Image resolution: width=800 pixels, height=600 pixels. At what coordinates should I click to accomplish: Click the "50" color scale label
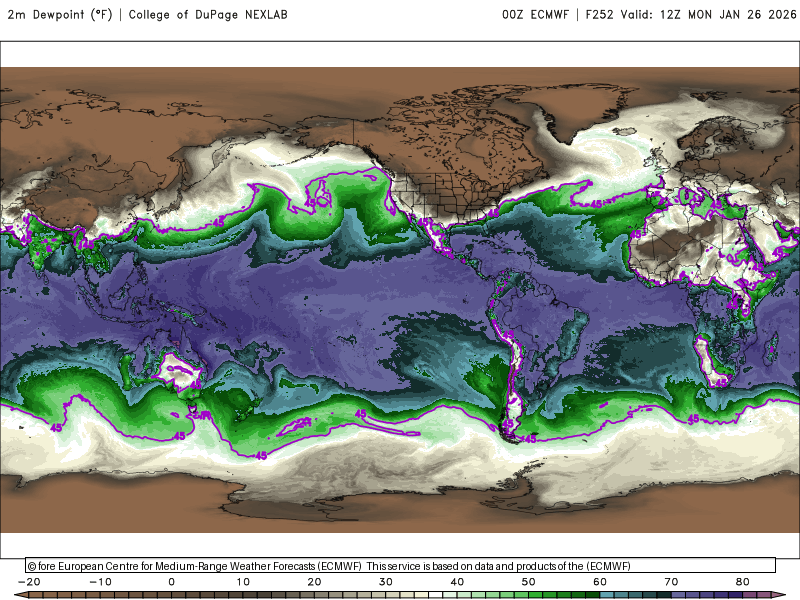[529, 582]
